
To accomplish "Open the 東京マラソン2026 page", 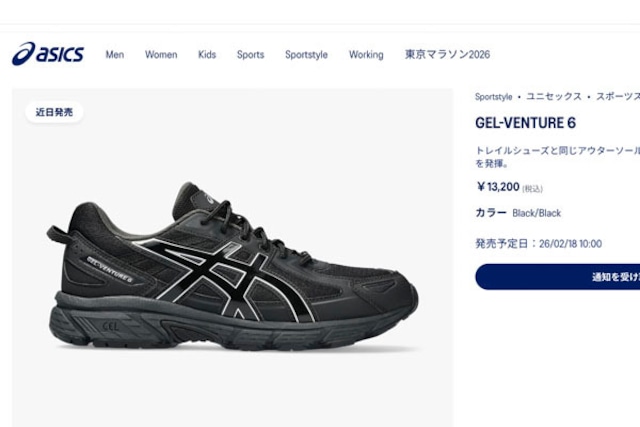I will point(447,55).
